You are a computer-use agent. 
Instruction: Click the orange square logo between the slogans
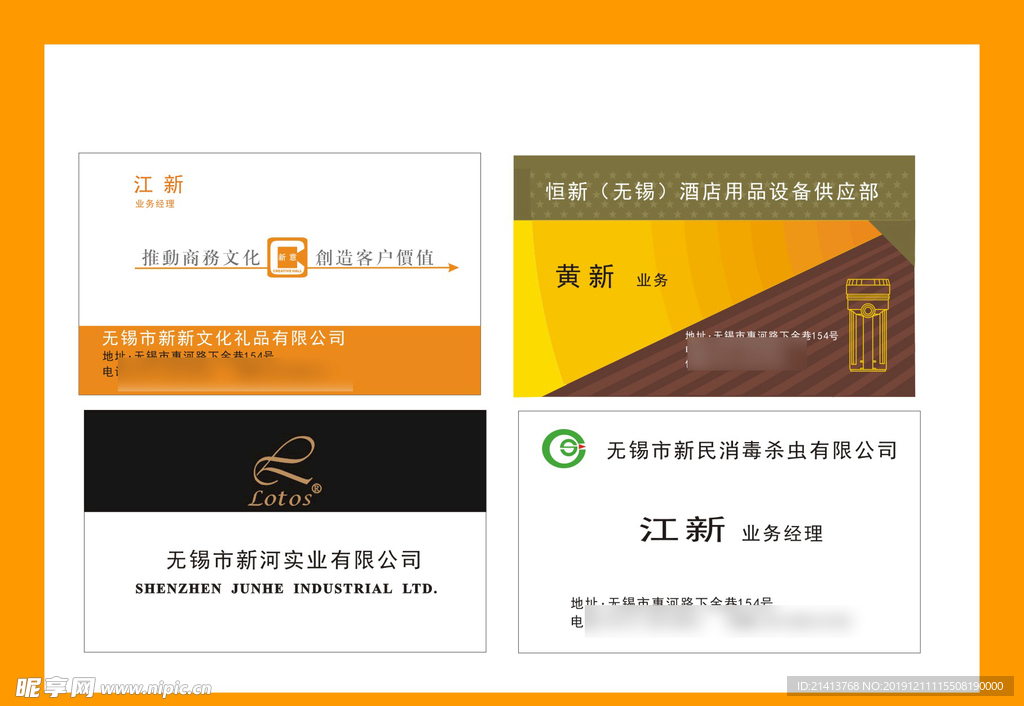(x=287, y=257)
